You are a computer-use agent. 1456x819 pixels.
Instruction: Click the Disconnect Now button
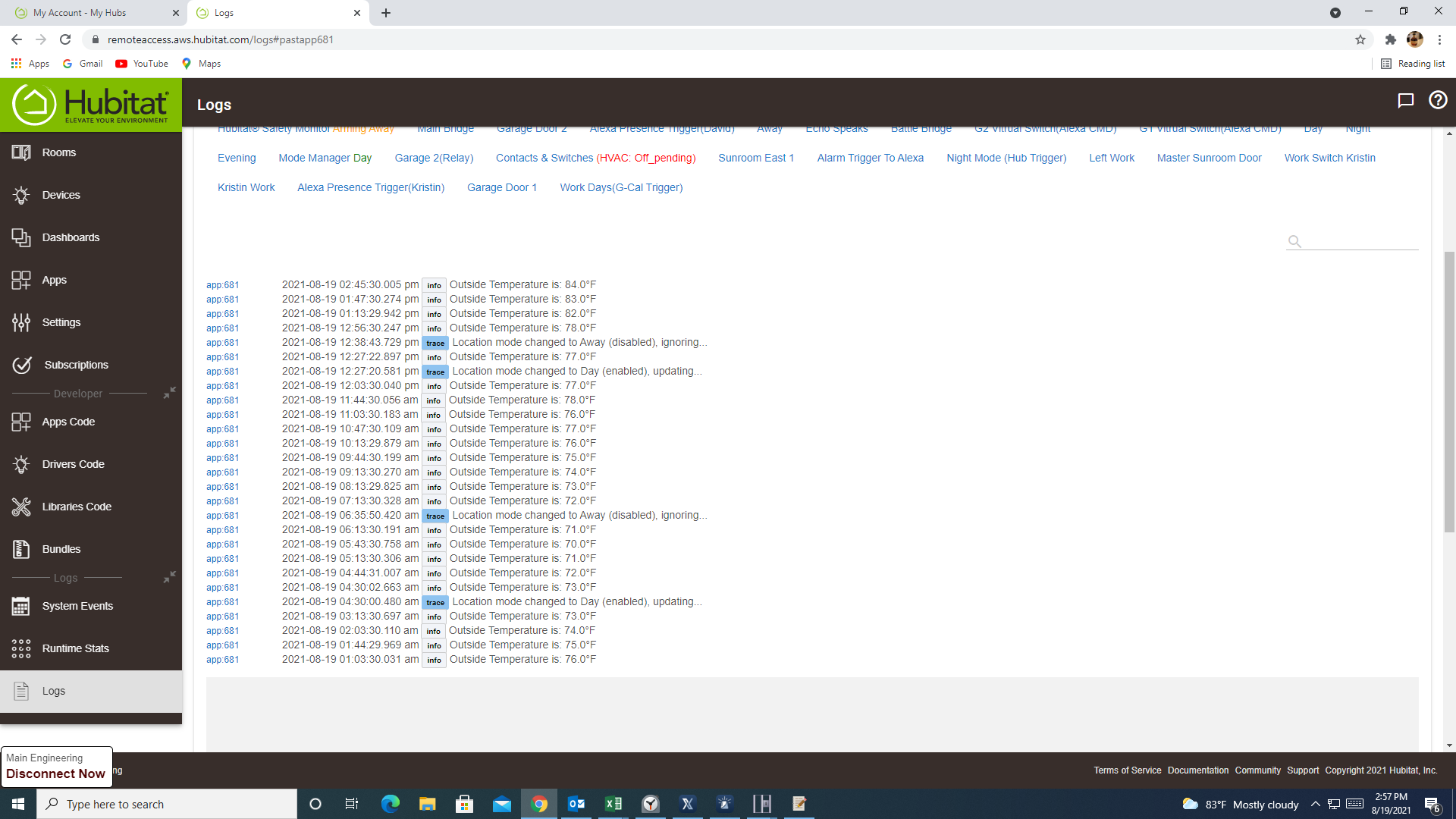click(x=56, y=773)
